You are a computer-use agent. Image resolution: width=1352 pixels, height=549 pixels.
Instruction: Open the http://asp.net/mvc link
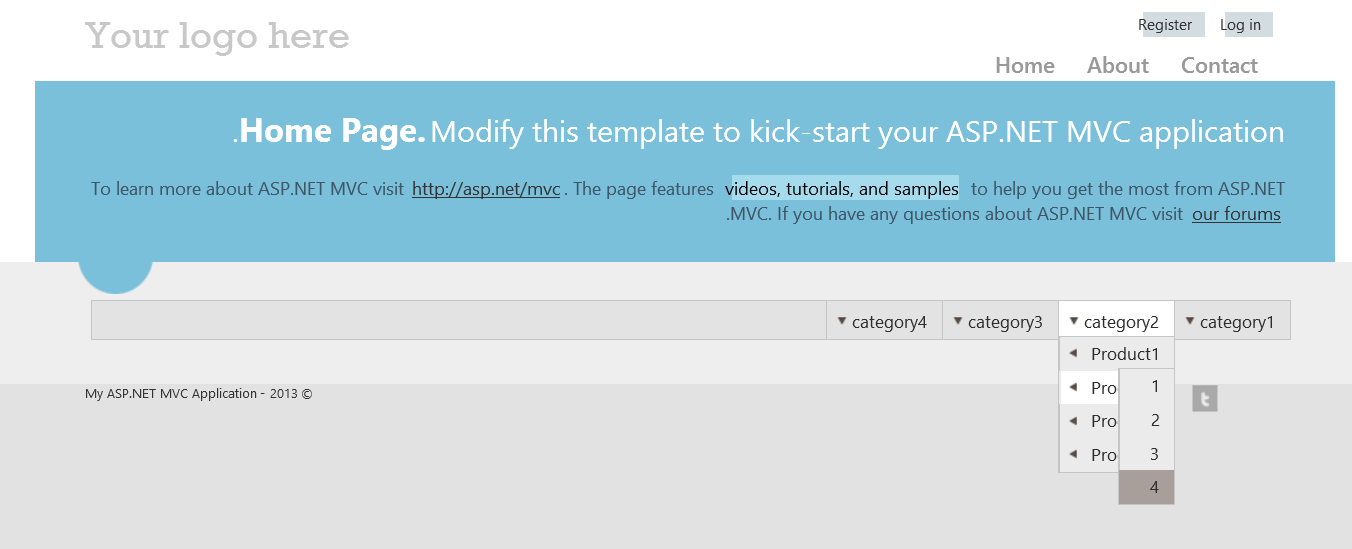(486, 189)
